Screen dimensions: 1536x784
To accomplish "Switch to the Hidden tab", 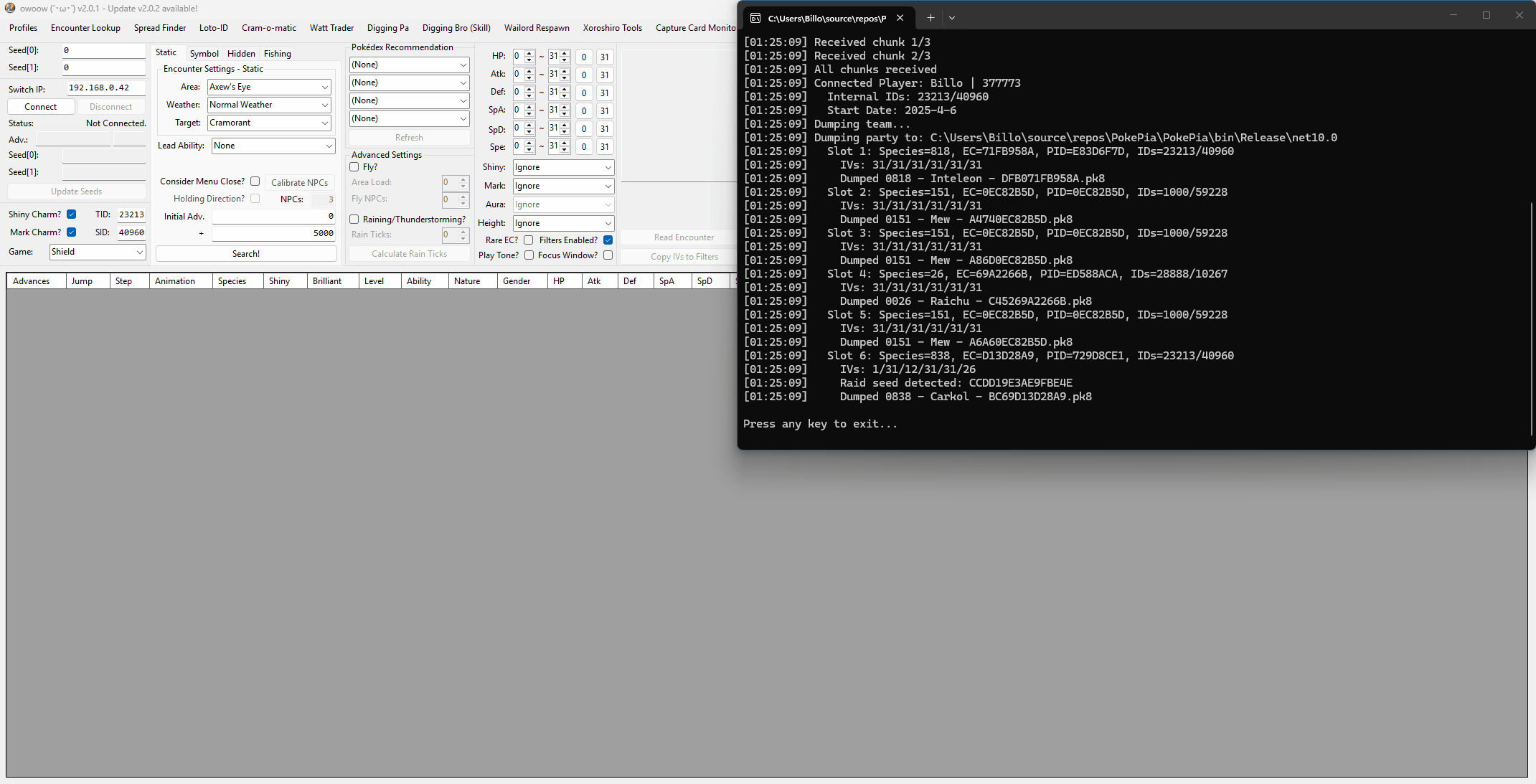I will (x=241, y=54).
